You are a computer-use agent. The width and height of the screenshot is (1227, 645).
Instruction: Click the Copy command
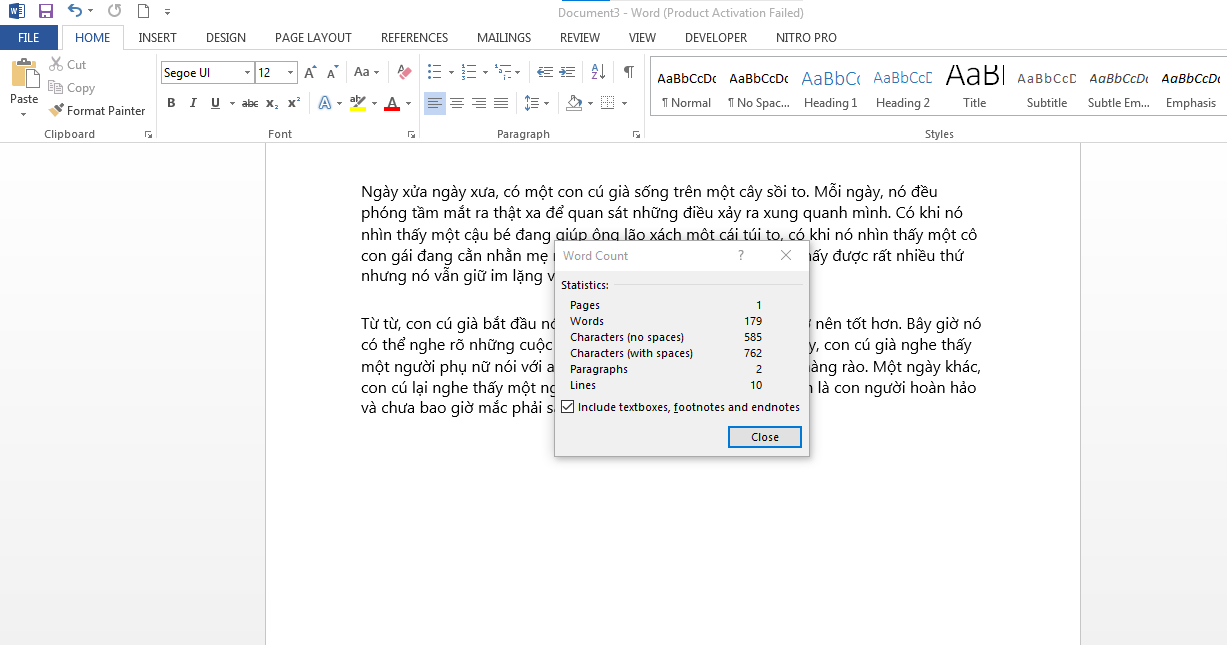click(72, 88)
